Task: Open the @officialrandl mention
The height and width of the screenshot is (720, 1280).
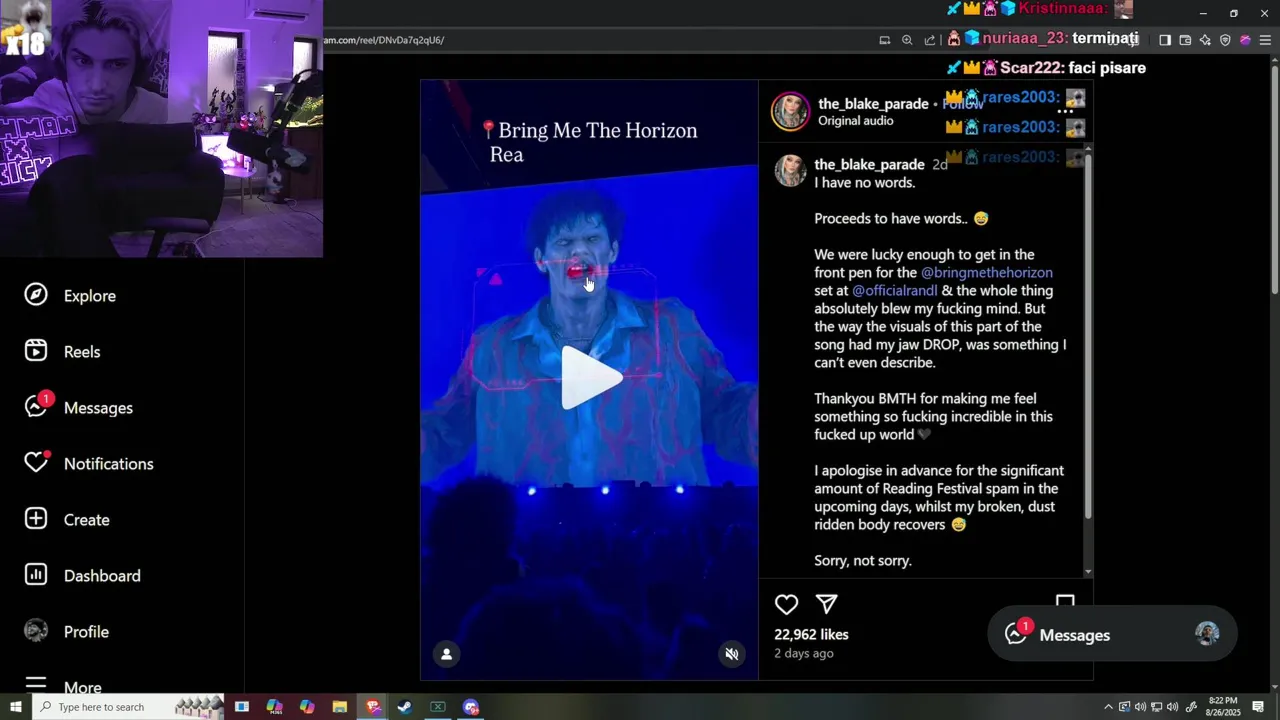Action: [x=894, y=290]
